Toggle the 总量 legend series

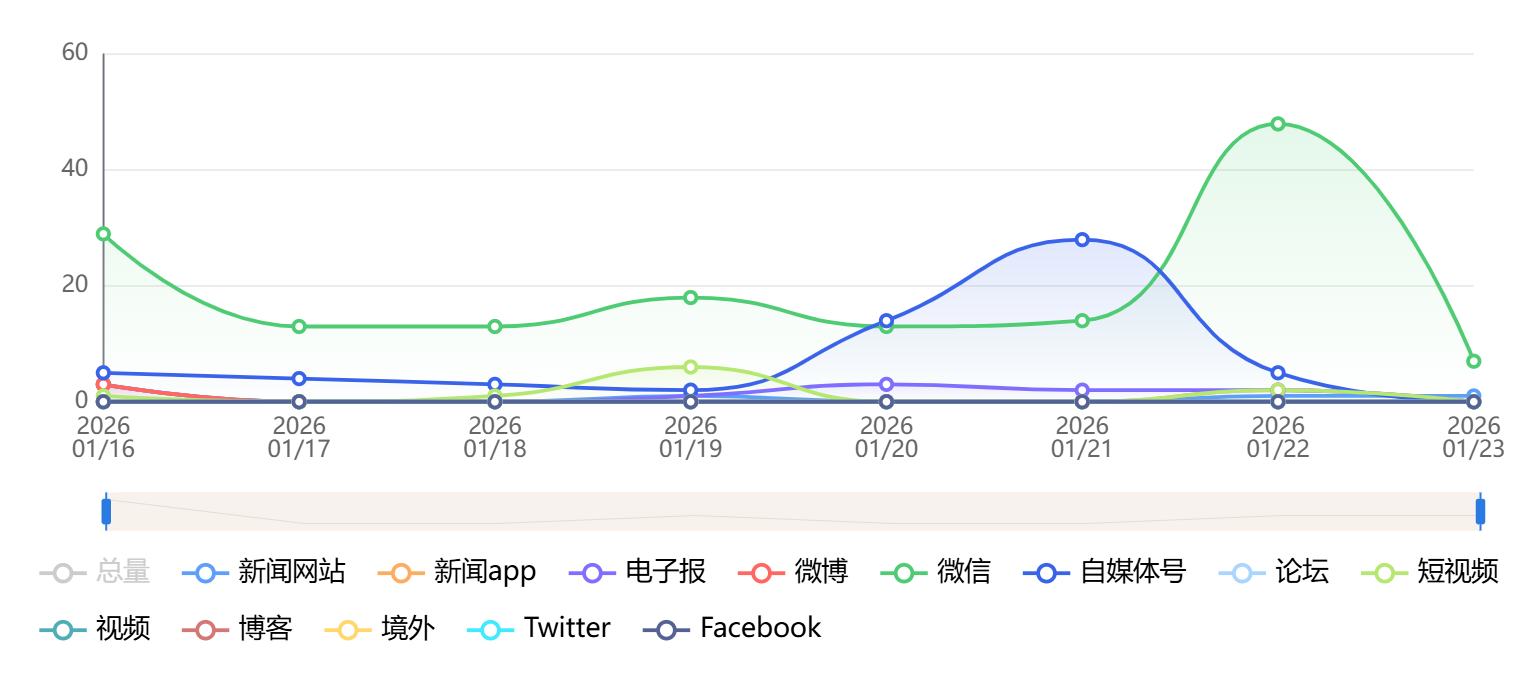click(x=95, y=572)
